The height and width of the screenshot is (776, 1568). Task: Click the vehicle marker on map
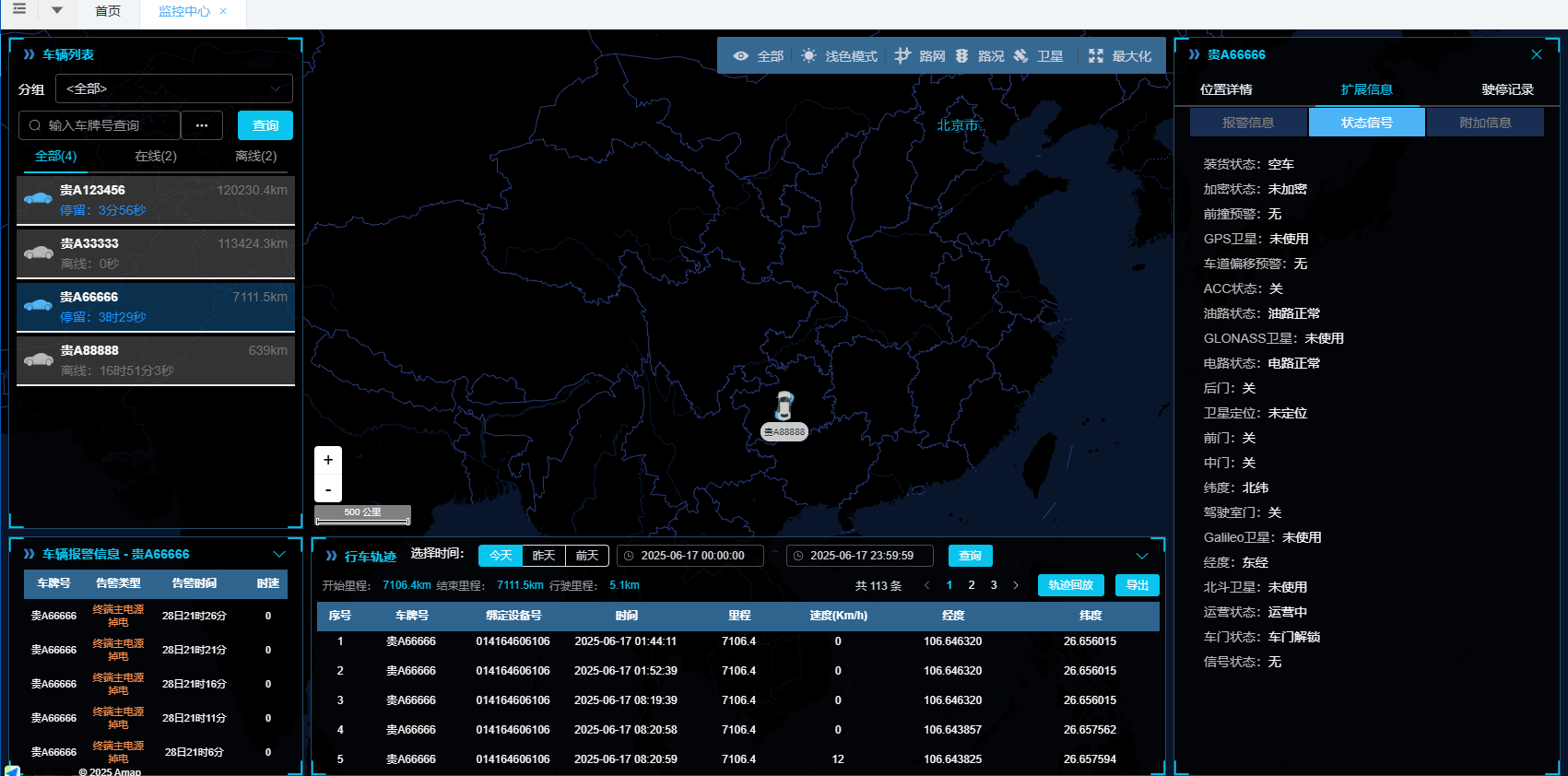784,406
